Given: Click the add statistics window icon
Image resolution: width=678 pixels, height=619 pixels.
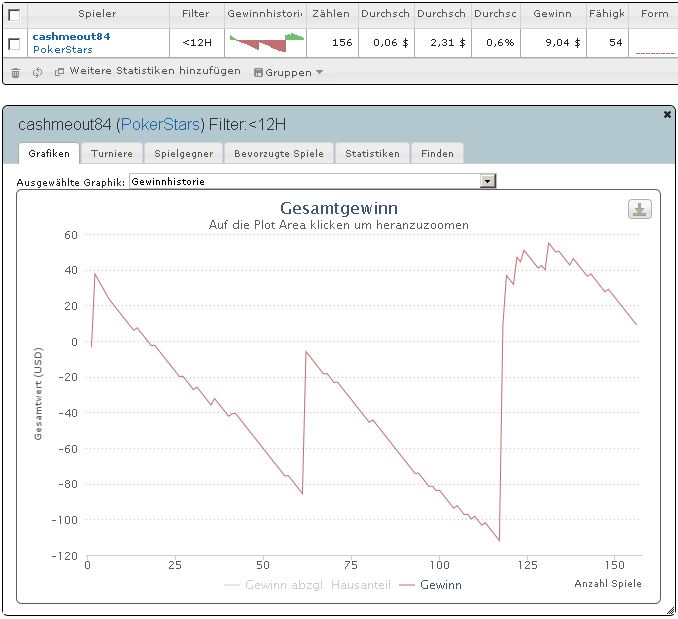Looking at the screenshot, I should [x=59, y=72].
